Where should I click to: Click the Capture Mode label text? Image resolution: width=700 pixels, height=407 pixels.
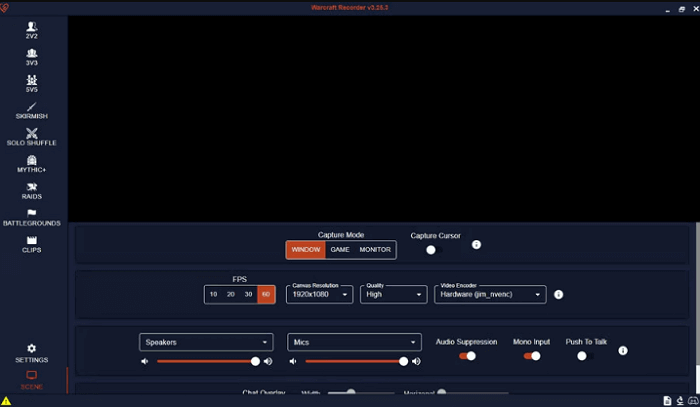coord(341,235)
